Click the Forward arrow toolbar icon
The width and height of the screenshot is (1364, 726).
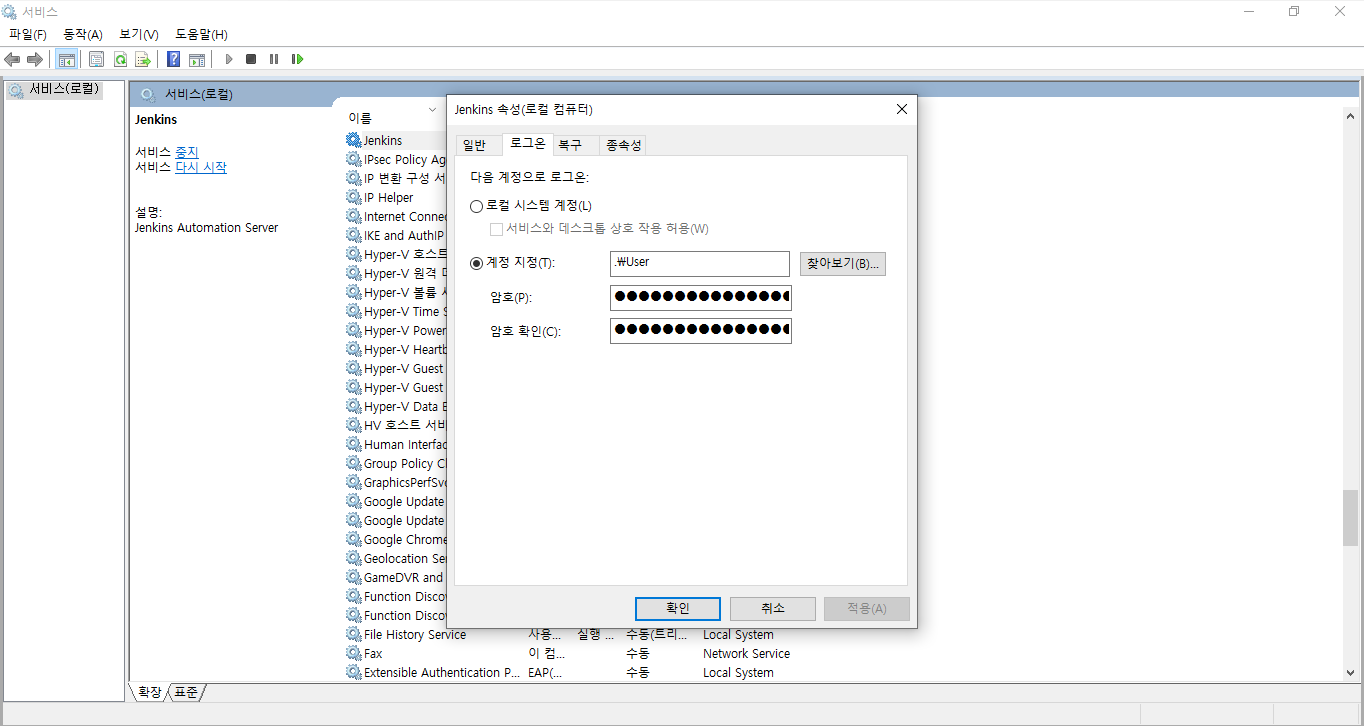pyautogui.click(x=34, y=59)
